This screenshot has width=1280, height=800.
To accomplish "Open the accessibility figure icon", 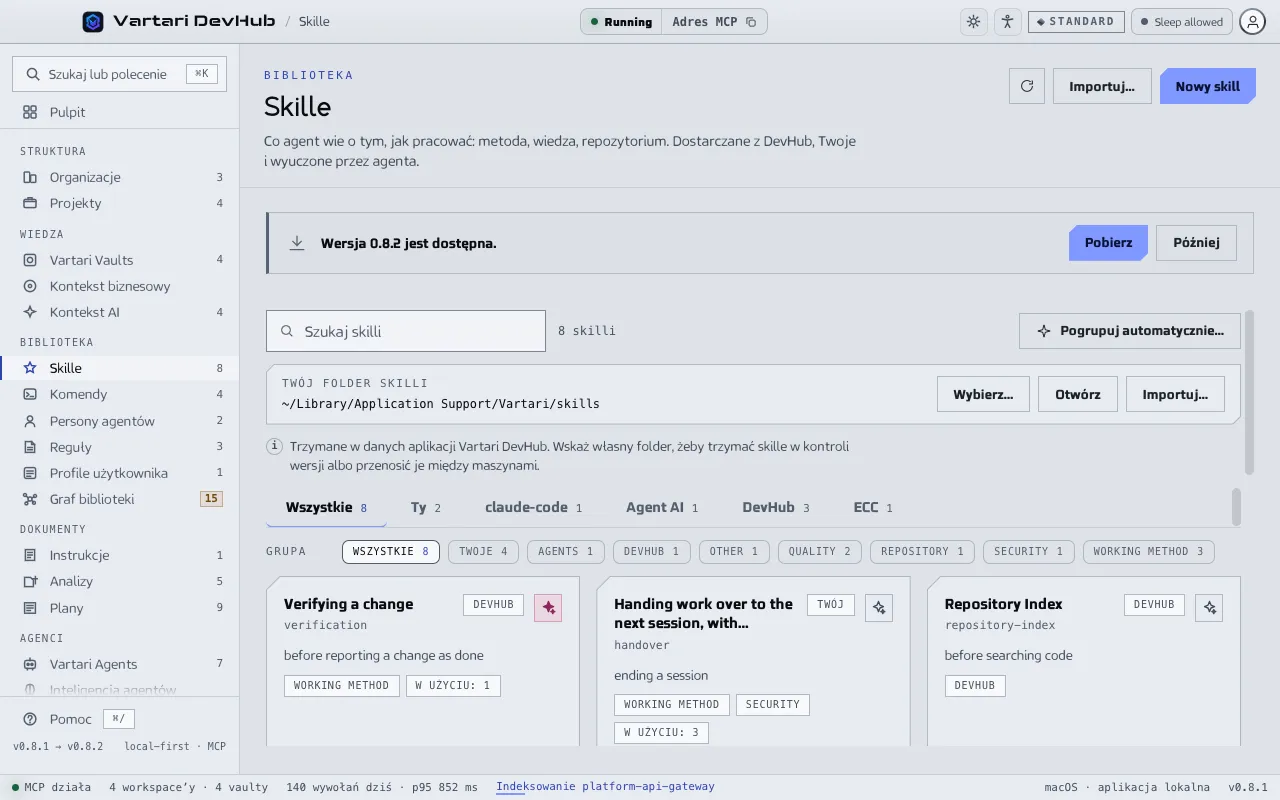I will (1007, 22).
